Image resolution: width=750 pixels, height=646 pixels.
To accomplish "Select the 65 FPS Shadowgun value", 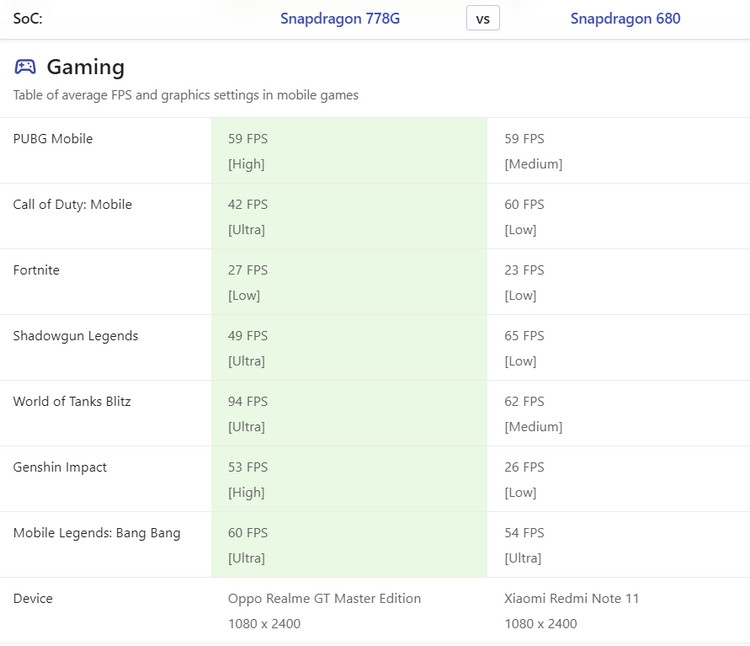I will pos(524,336).
